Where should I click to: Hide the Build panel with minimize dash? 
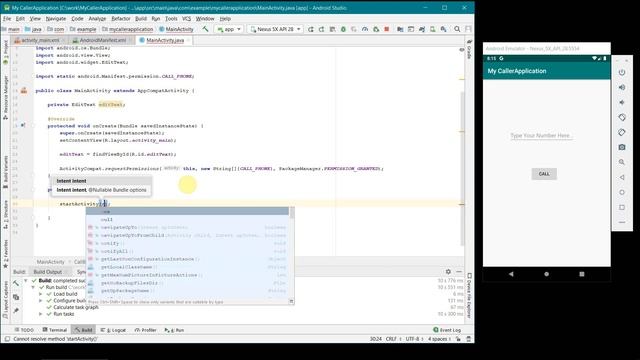pyautogui.click(x=459, y=271)
